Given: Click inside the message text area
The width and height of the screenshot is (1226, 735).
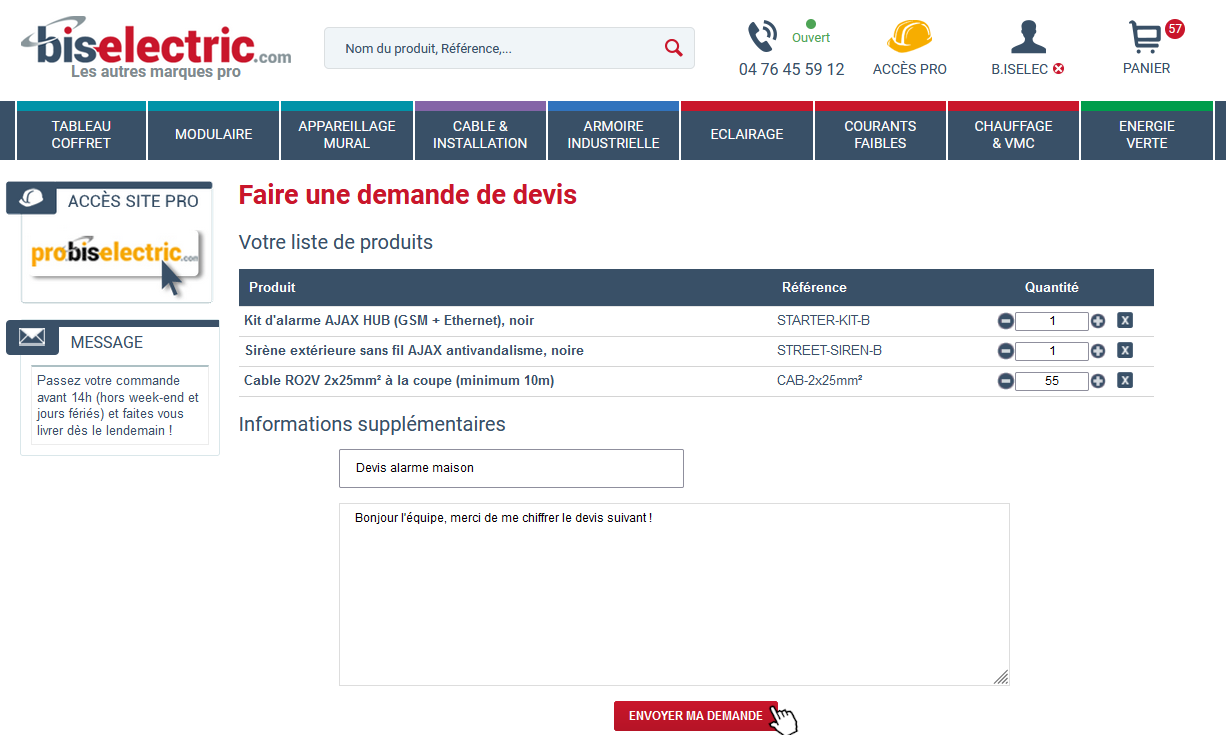Looking at the screenshot, I should 674,594.
